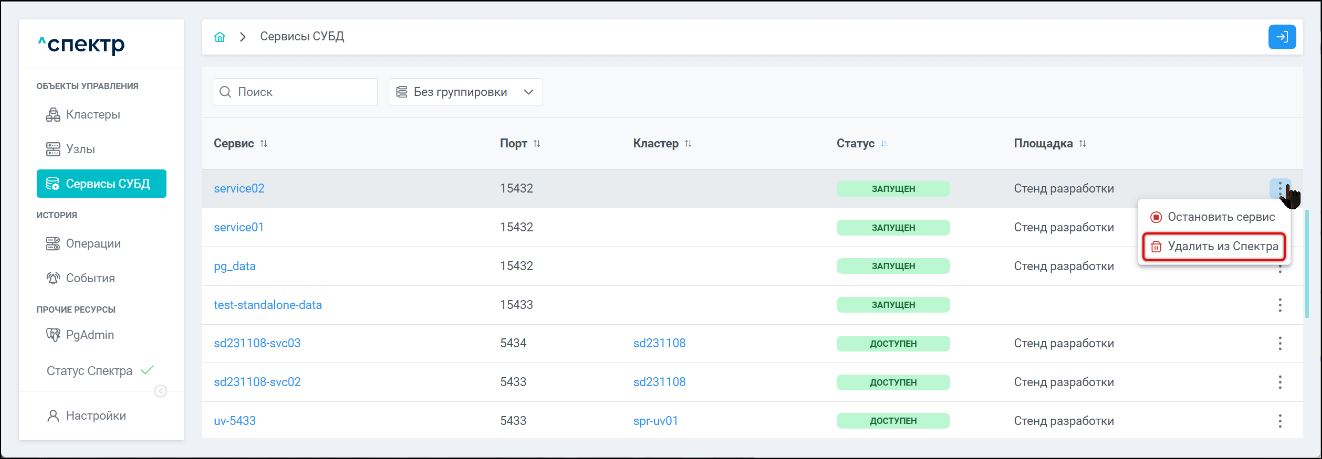Open three-dot menu for uv-5433 row
Screen dimensions: 1322x459
(x=1279, y=421)
